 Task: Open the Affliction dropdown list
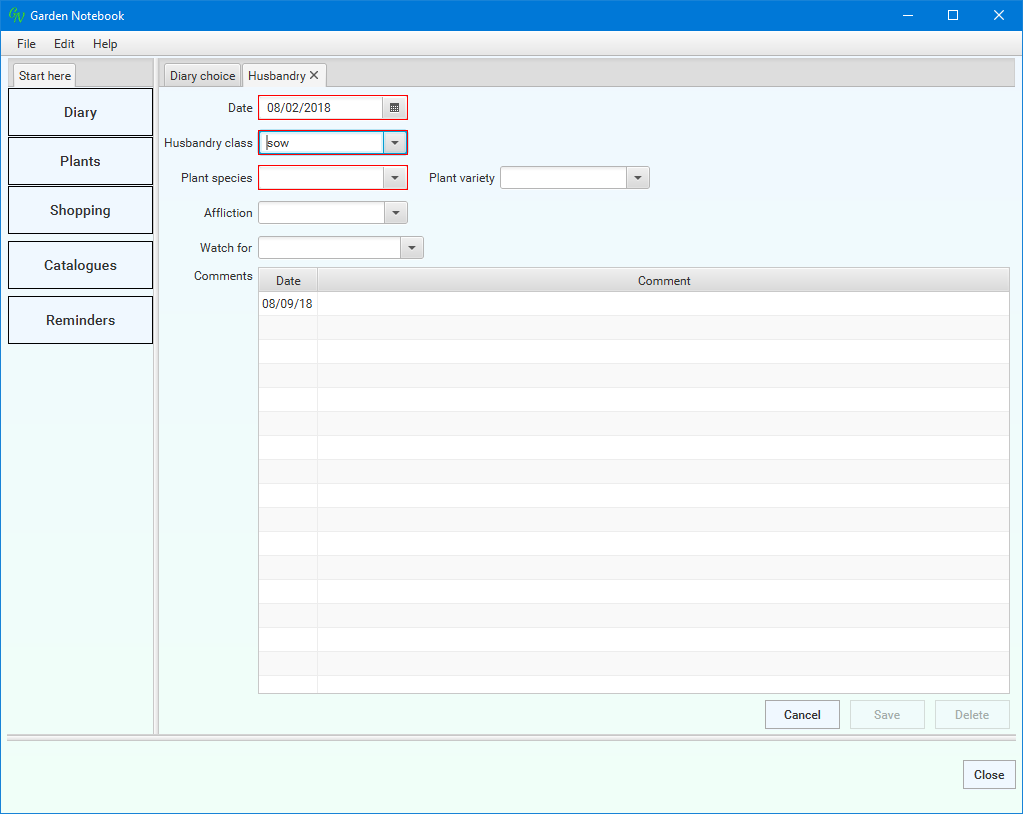[x=395, y=213]
